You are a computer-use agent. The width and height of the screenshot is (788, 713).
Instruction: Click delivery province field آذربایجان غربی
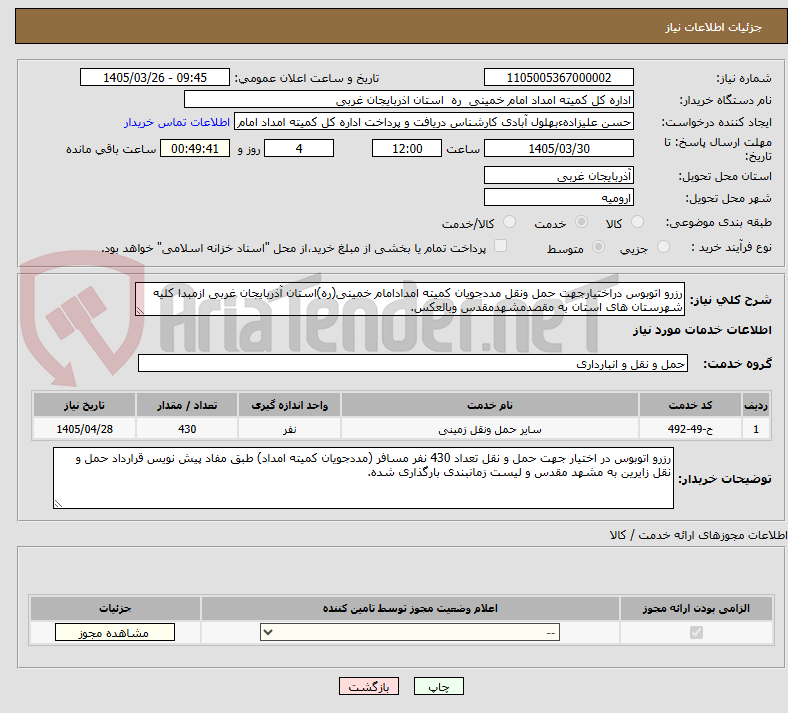tap(559, 175)
